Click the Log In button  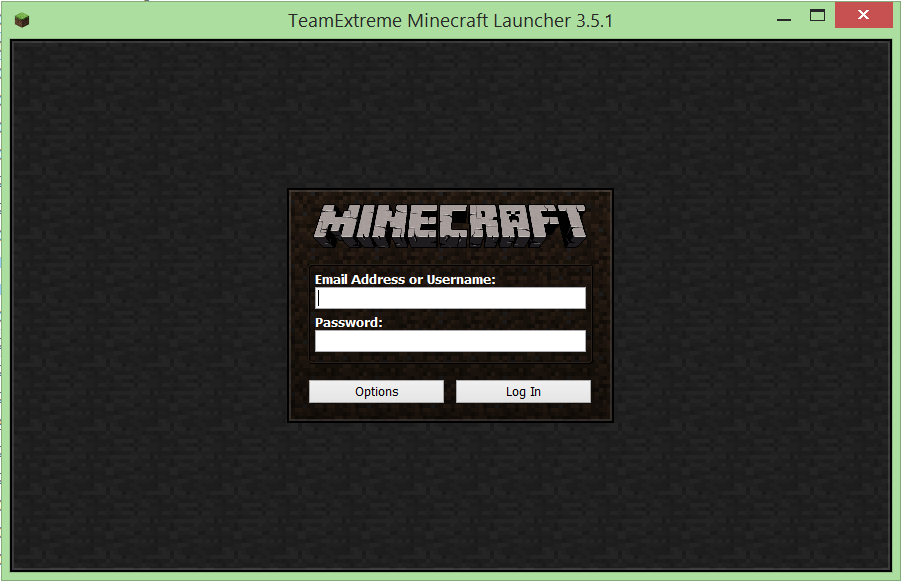pos(523,392)
